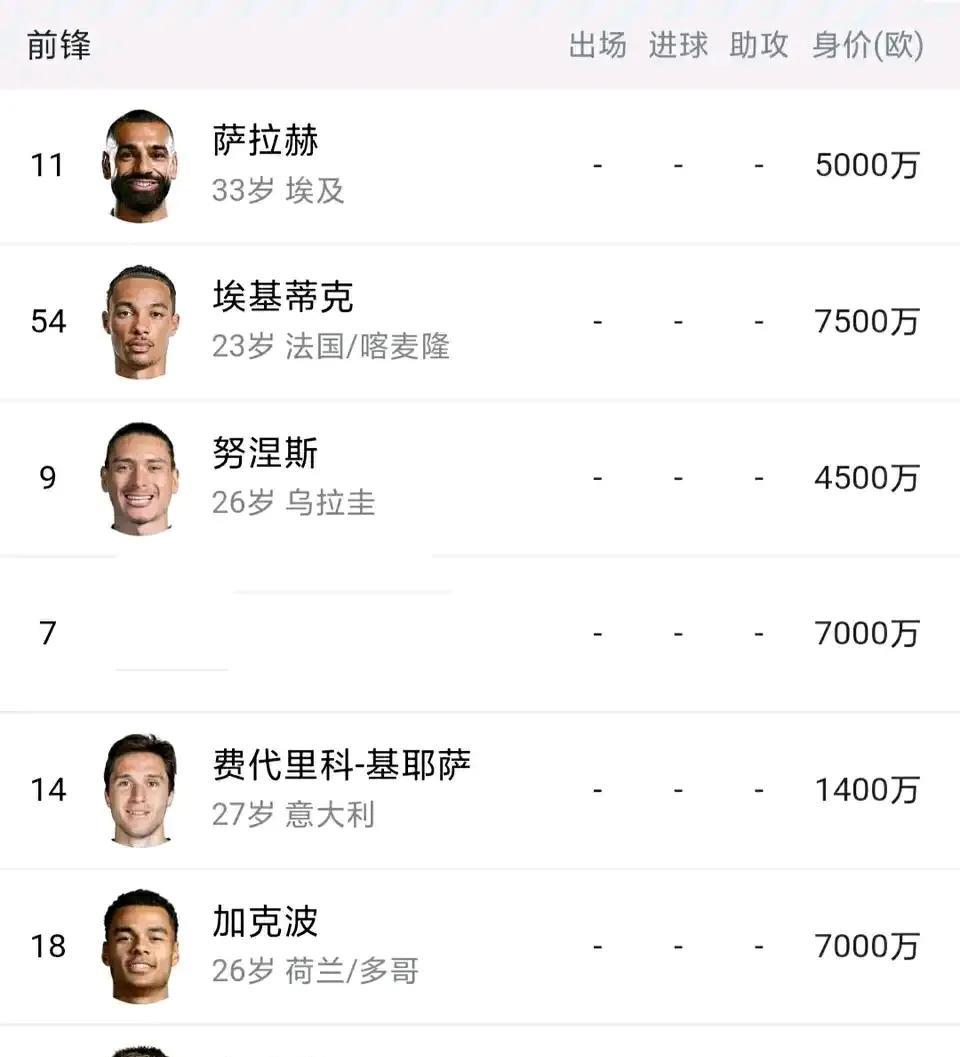960x1057 pixels.
Task: Open player name 费代里科-基耶萨
Action: tap(341, 766)
